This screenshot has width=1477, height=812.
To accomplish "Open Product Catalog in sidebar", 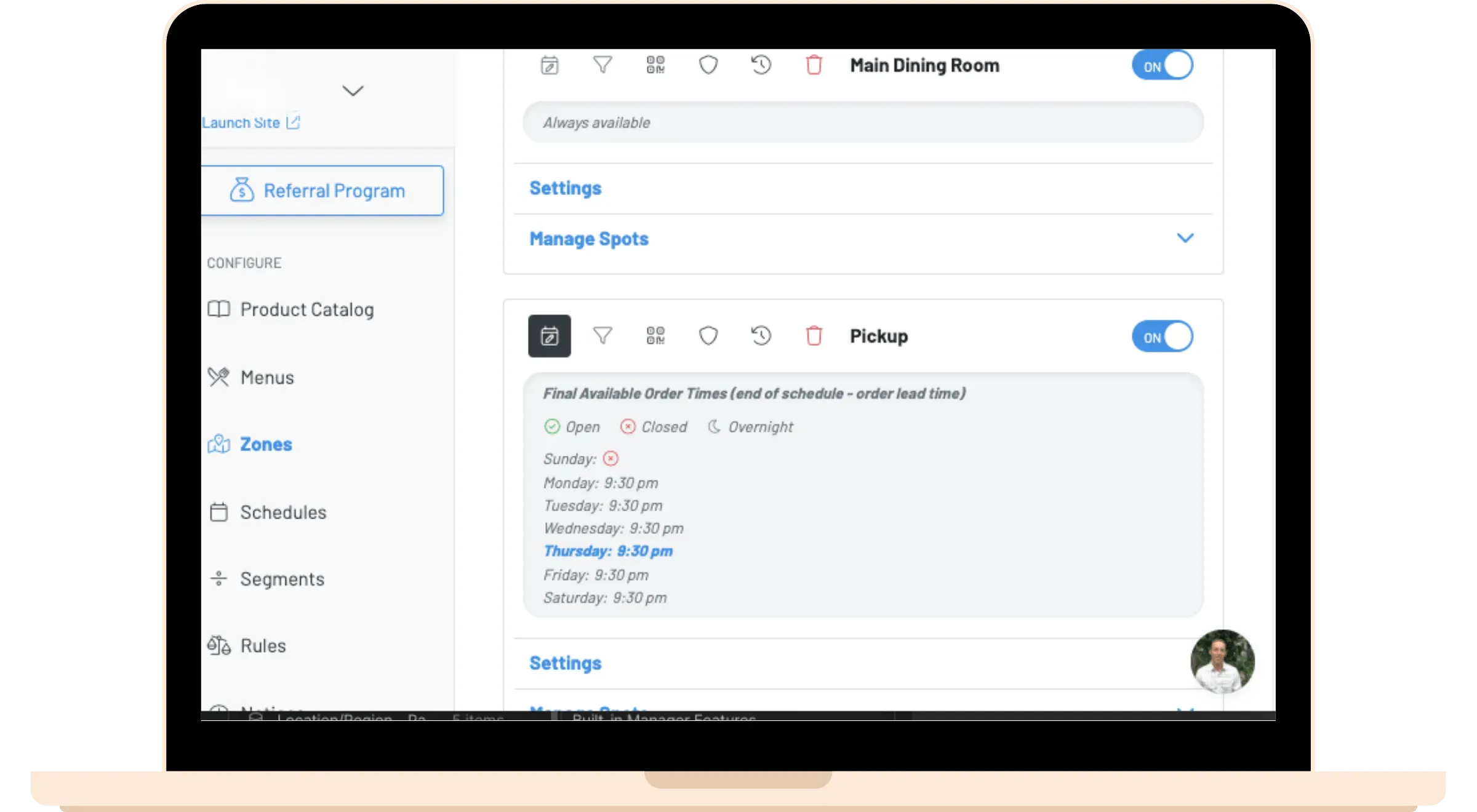I will point(306,309).
